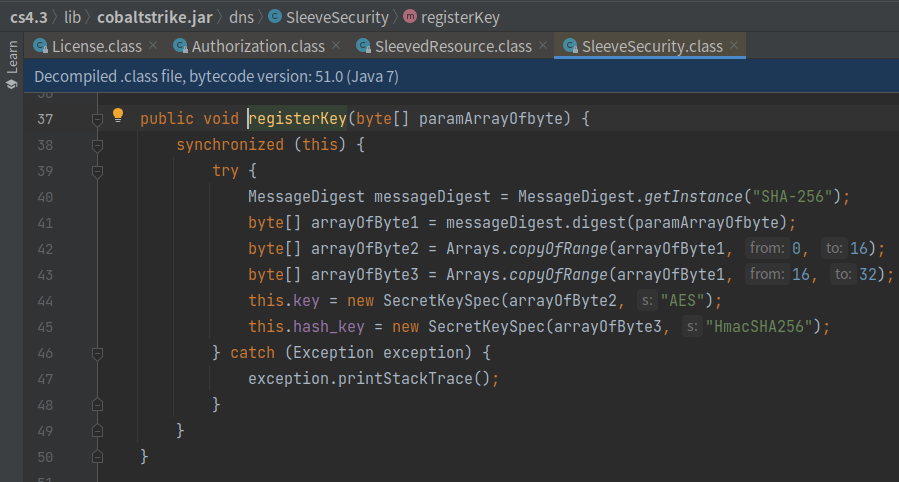The width and height of the screenshot is (899, 482).
Task: Collapse the registerKey method at line 37
Action: click(97, 119)
